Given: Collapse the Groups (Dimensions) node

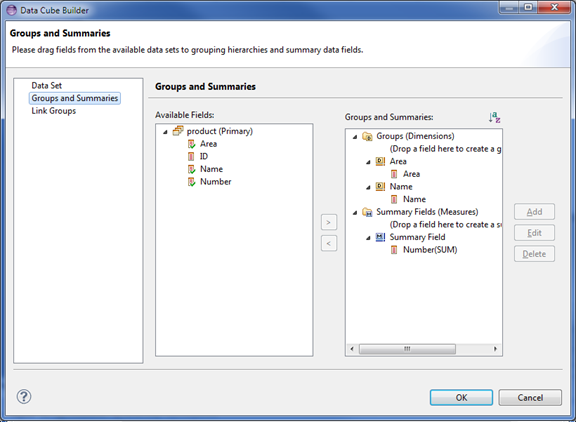Looking at the screenshot, I should pos(355,137).
